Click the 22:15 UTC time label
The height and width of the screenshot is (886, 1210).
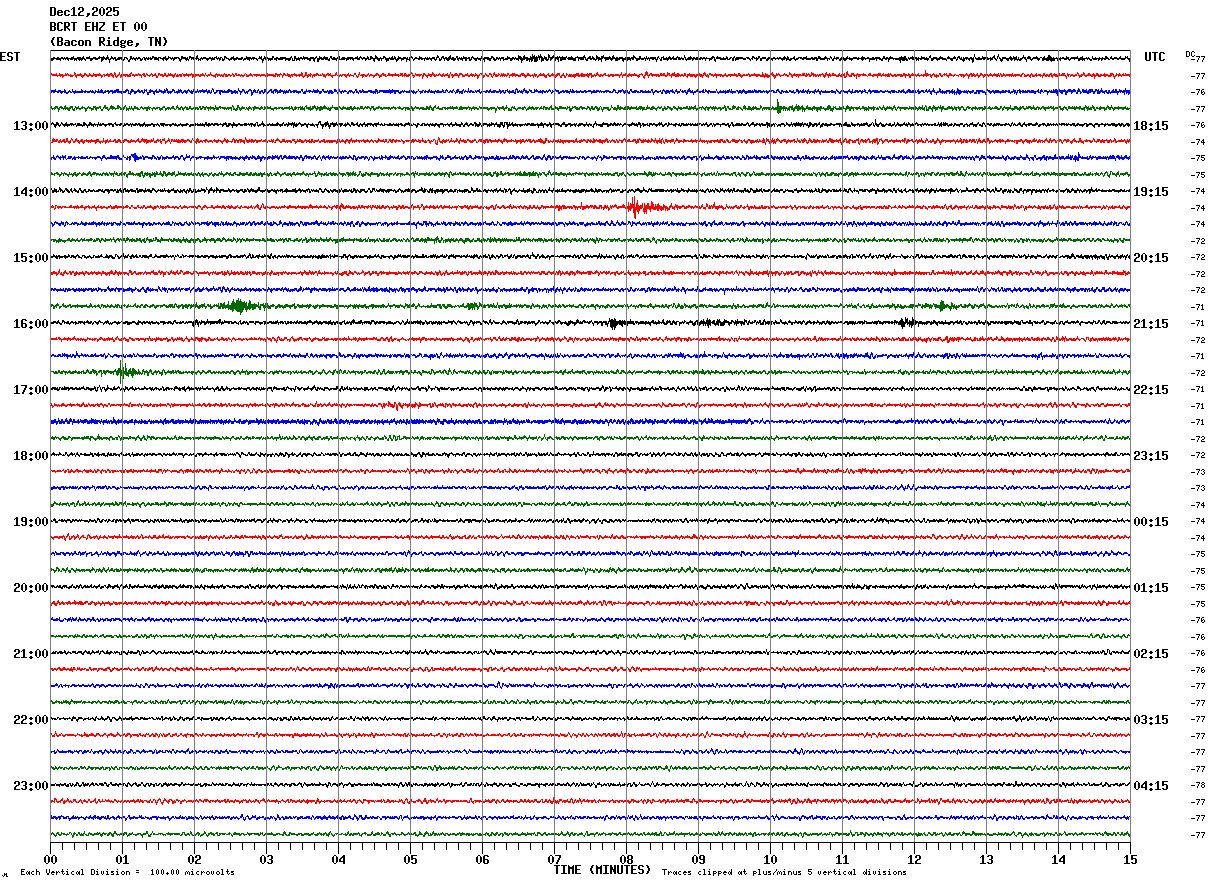pyautogui.click(x=1151, y=390)
